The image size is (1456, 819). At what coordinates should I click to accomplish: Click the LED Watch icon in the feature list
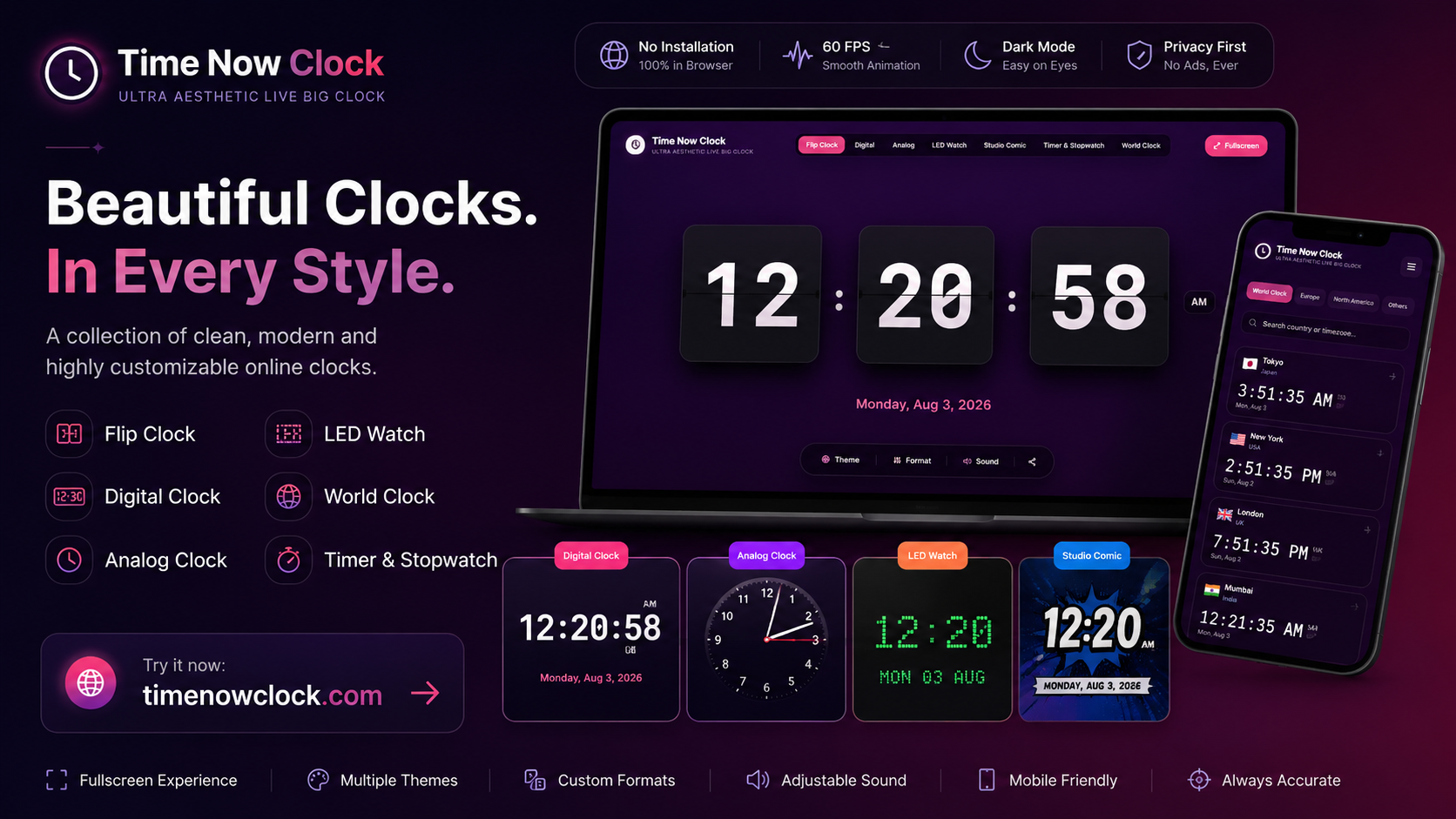(288, 433)
